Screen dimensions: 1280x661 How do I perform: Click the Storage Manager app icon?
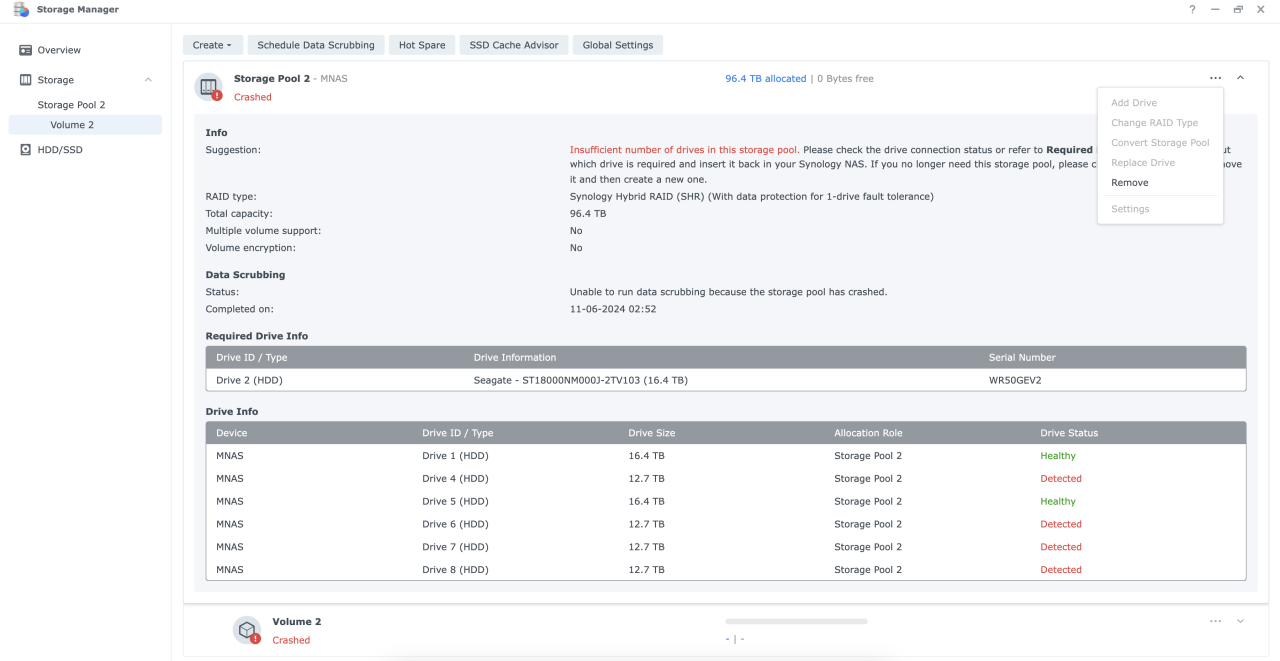coord(21,10)
